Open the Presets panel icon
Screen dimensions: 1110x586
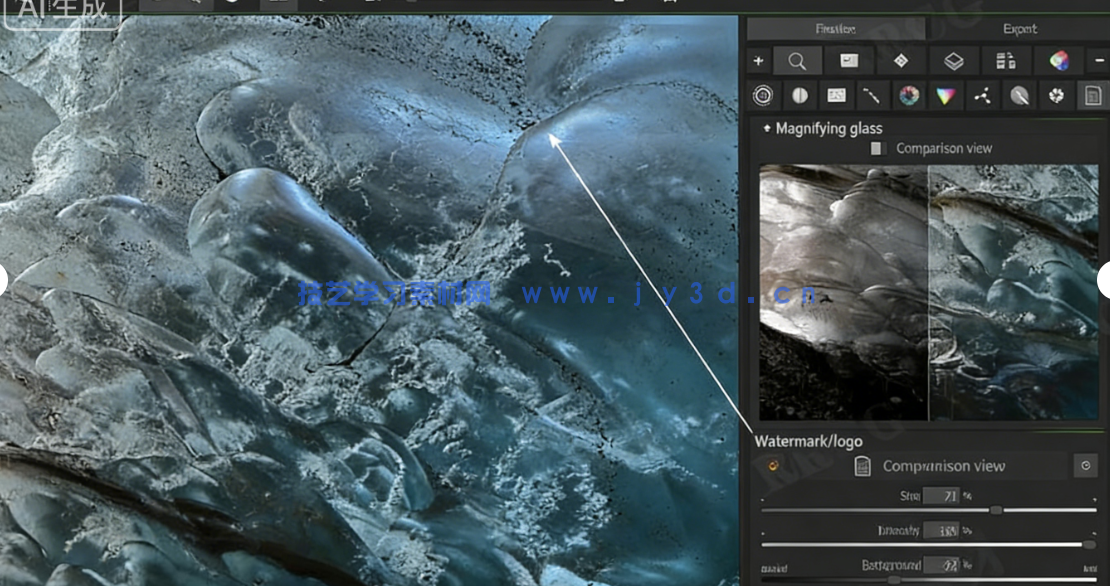(1006, 61)
